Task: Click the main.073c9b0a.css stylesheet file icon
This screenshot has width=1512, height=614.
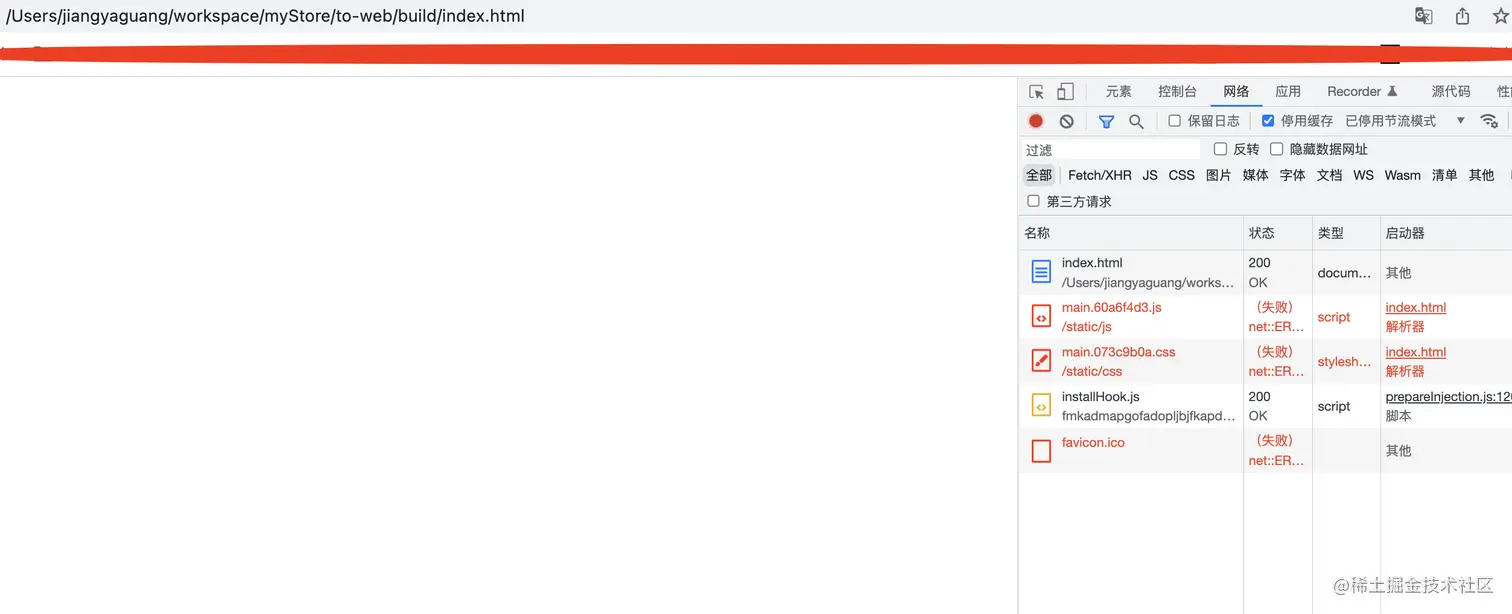Action: point(1041,361)
